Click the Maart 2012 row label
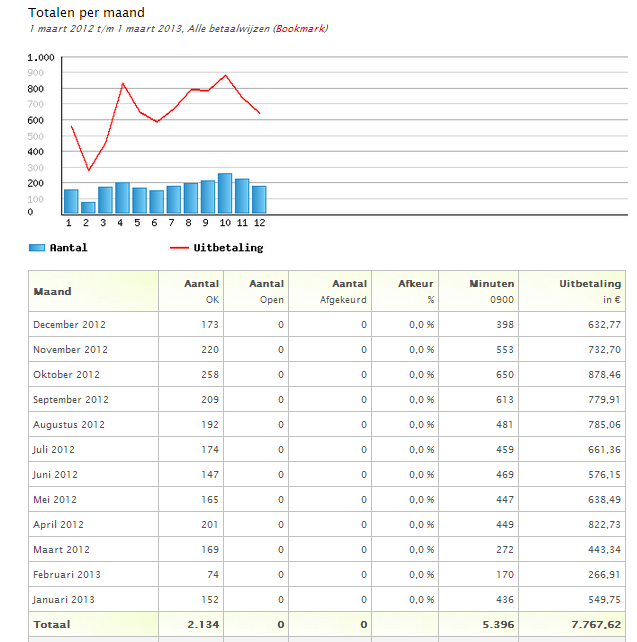 pos(61,549)
